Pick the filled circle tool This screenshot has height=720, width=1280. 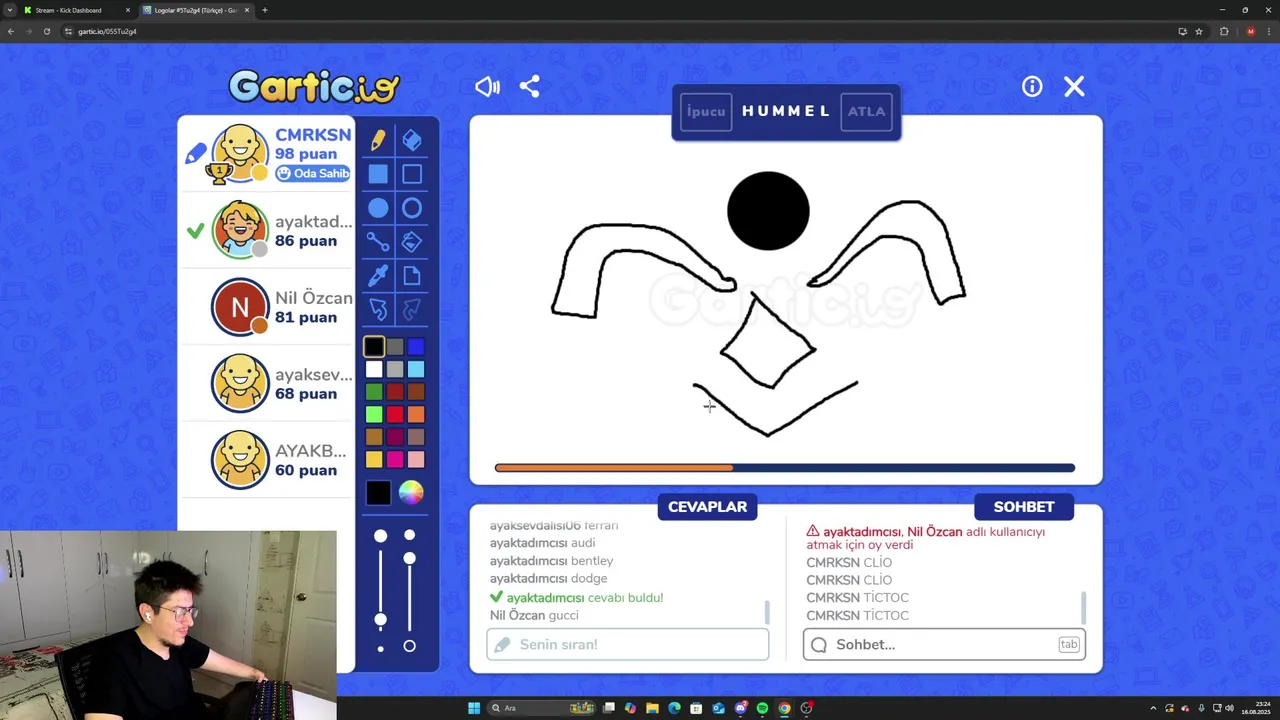point(378,208)
